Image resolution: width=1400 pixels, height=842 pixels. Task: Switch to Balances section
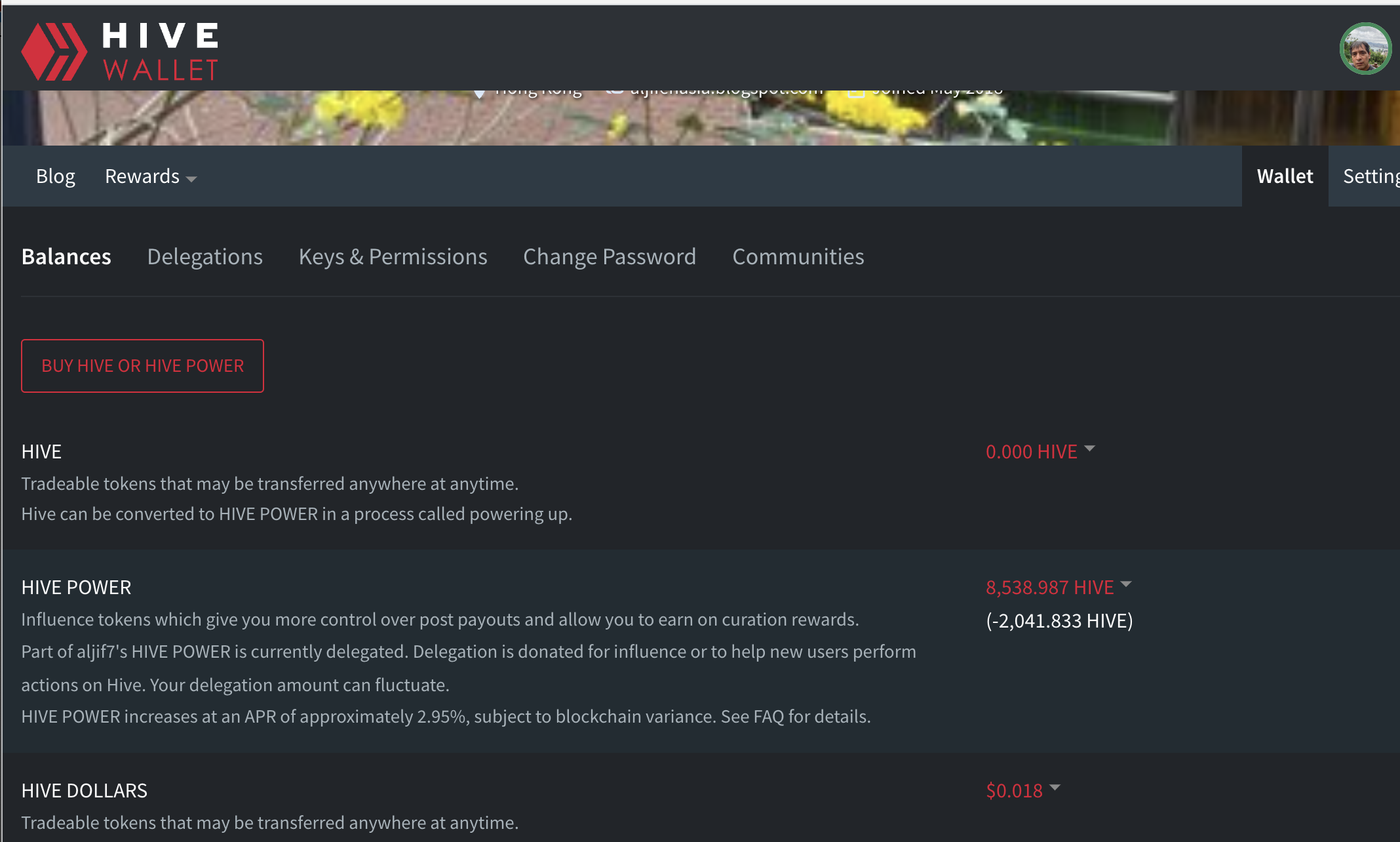coord(66,256)
